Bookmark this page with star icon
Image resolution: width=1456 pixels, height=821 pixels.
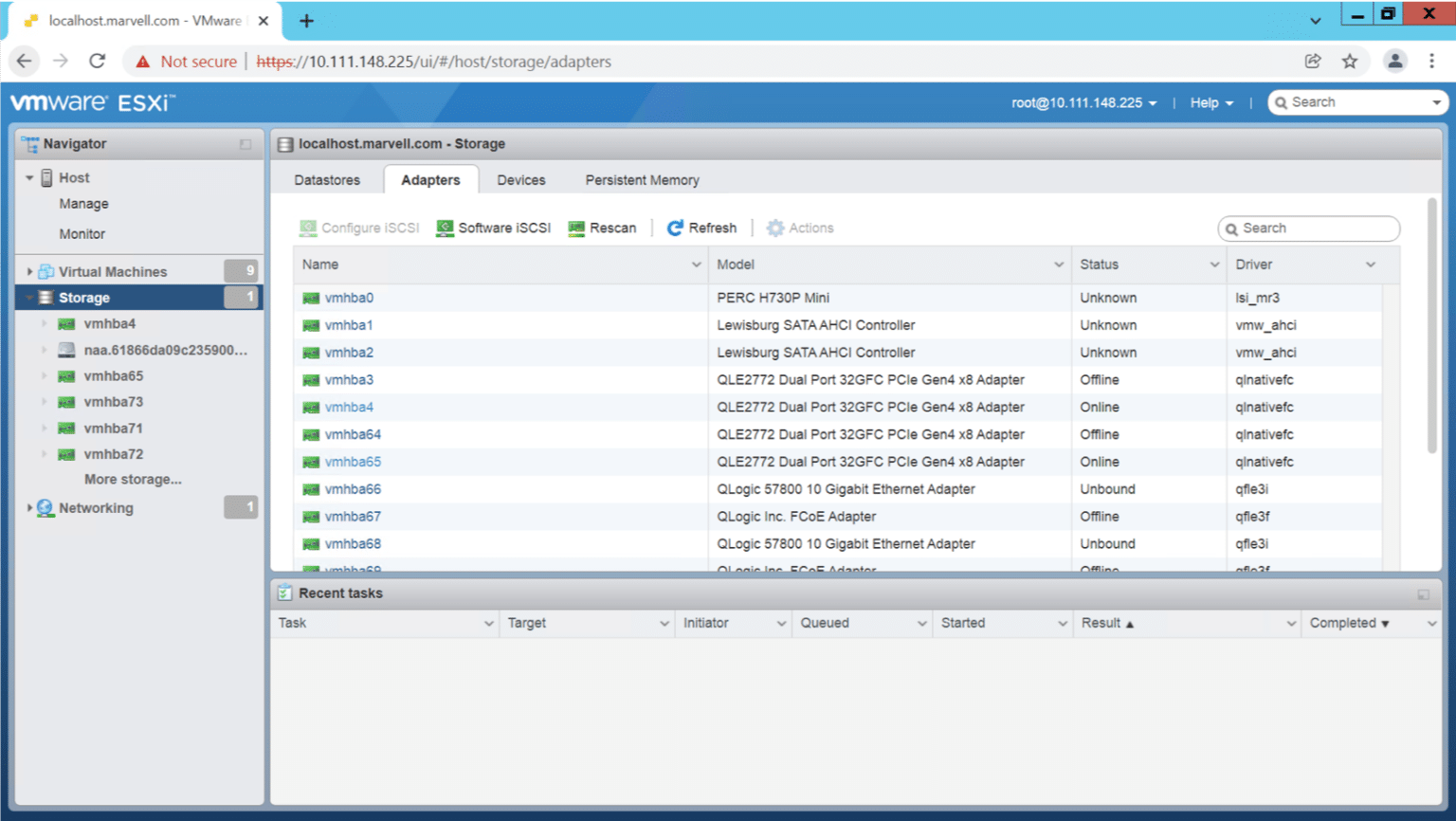tap(1350, 61)
